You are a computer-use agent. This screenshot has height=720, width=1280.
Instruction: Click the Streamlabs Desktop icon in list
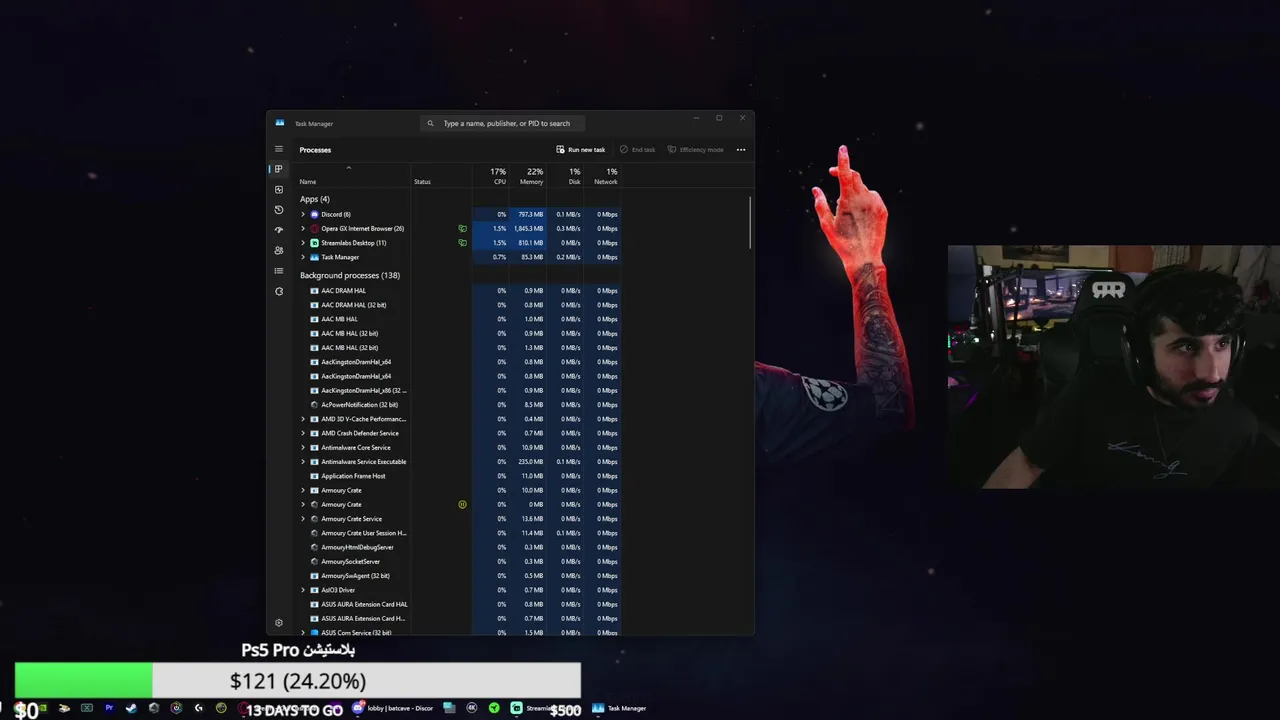pos(314,243)
